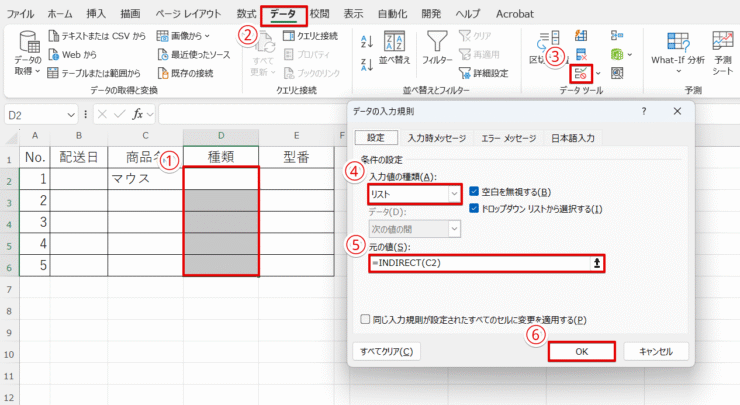
Task: Click the 元の値 source input field
Action: point(479,263)
